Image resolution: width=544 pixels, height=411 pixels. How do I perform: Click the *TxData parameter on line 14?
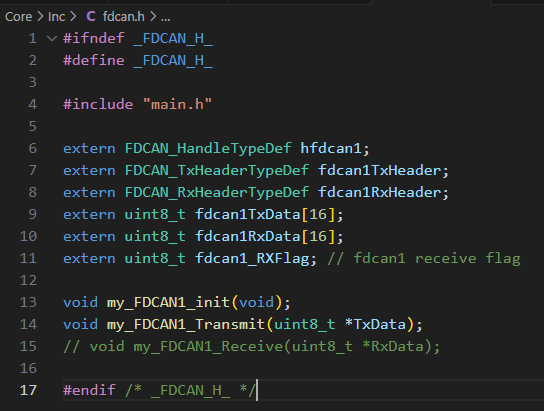click(x=375, y=325)
